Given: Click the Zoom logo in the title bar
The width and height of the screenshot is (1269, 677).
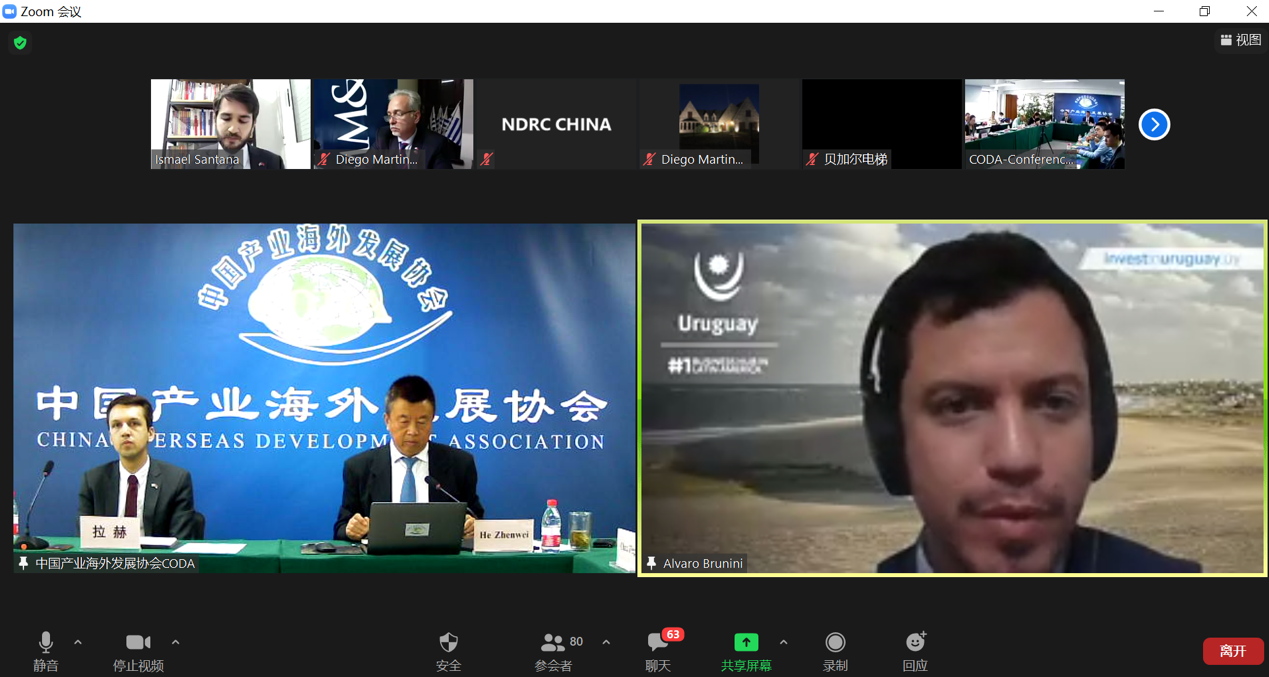Looking at the screenshot, I should 10,11.
